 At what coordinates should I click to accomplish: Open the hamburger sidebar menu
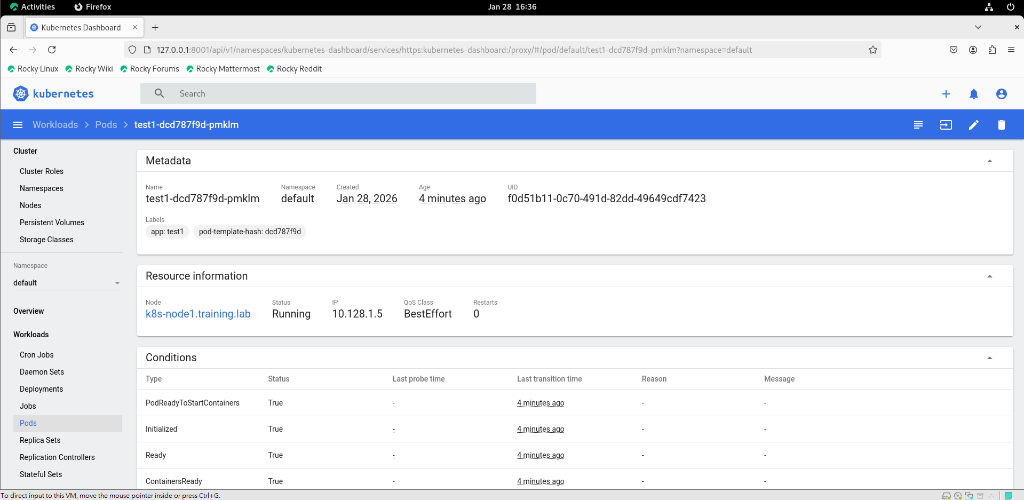(x=18, y=125)
